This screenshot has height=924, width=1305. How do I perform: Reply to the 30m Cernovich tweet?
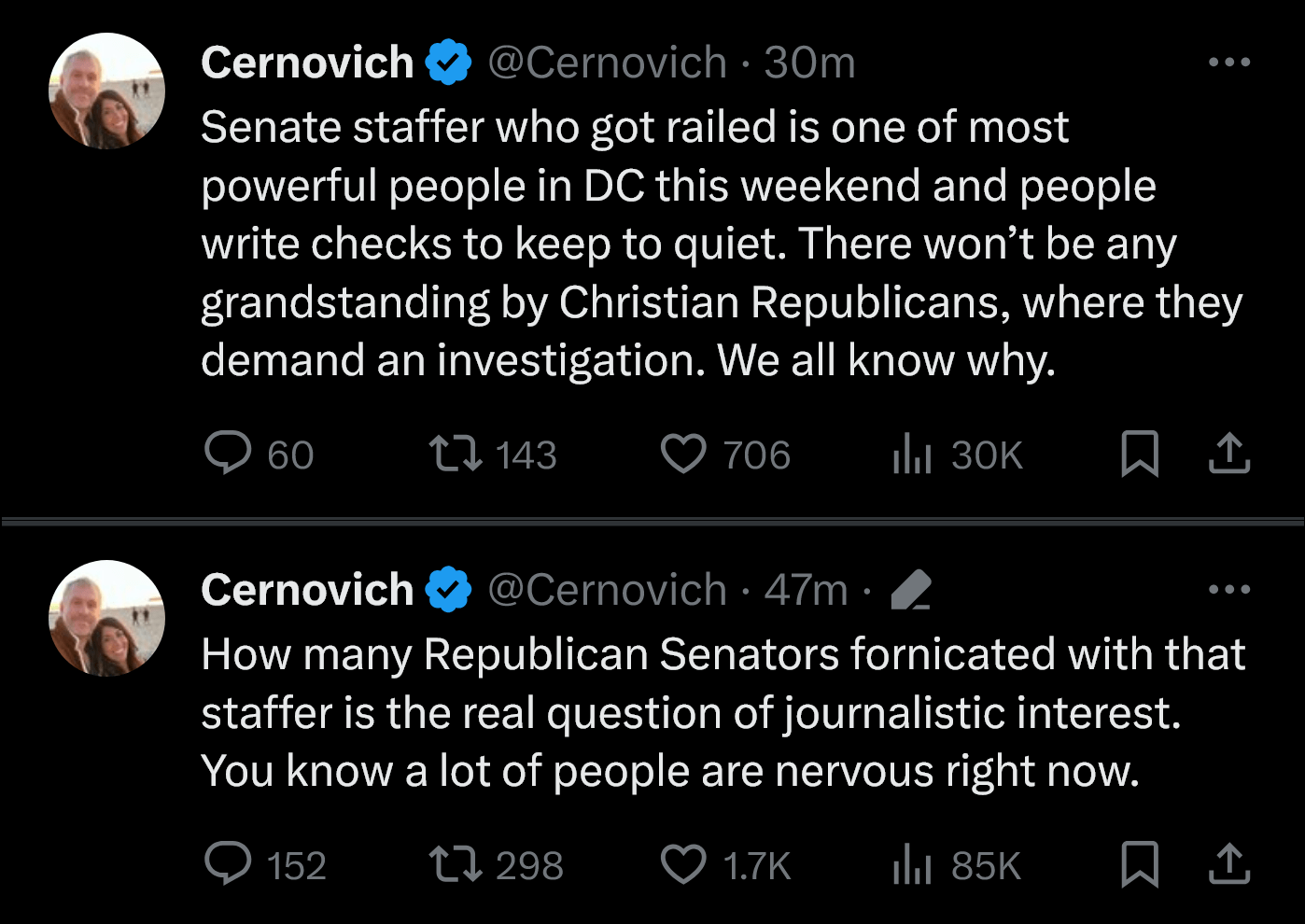pyautogui.click(x=228, y=454)
